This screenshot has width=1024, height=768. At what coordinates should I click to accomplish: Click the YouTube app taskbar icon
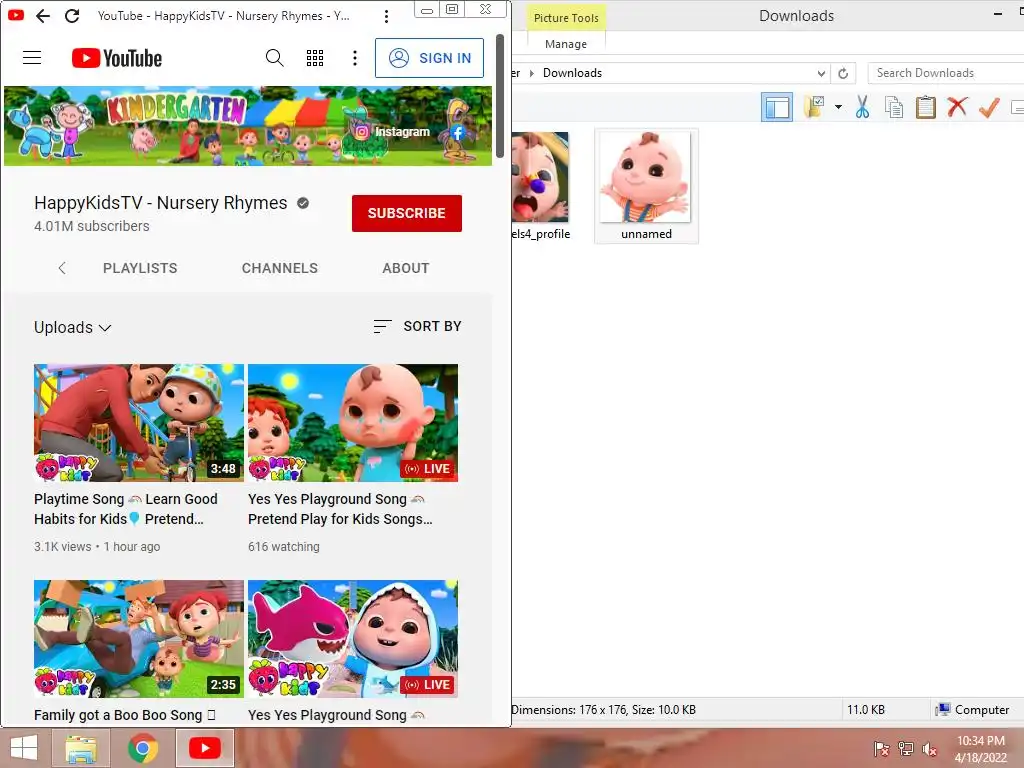tap(204, 748)
